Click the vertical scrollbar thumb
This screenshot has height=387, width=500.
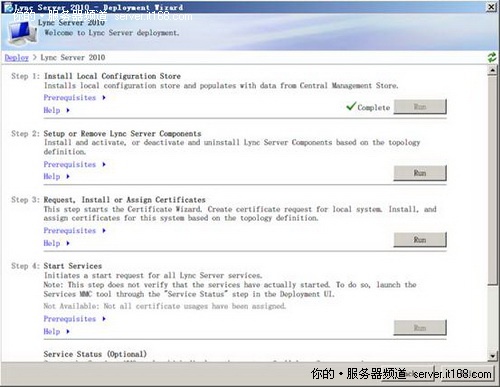492,180
